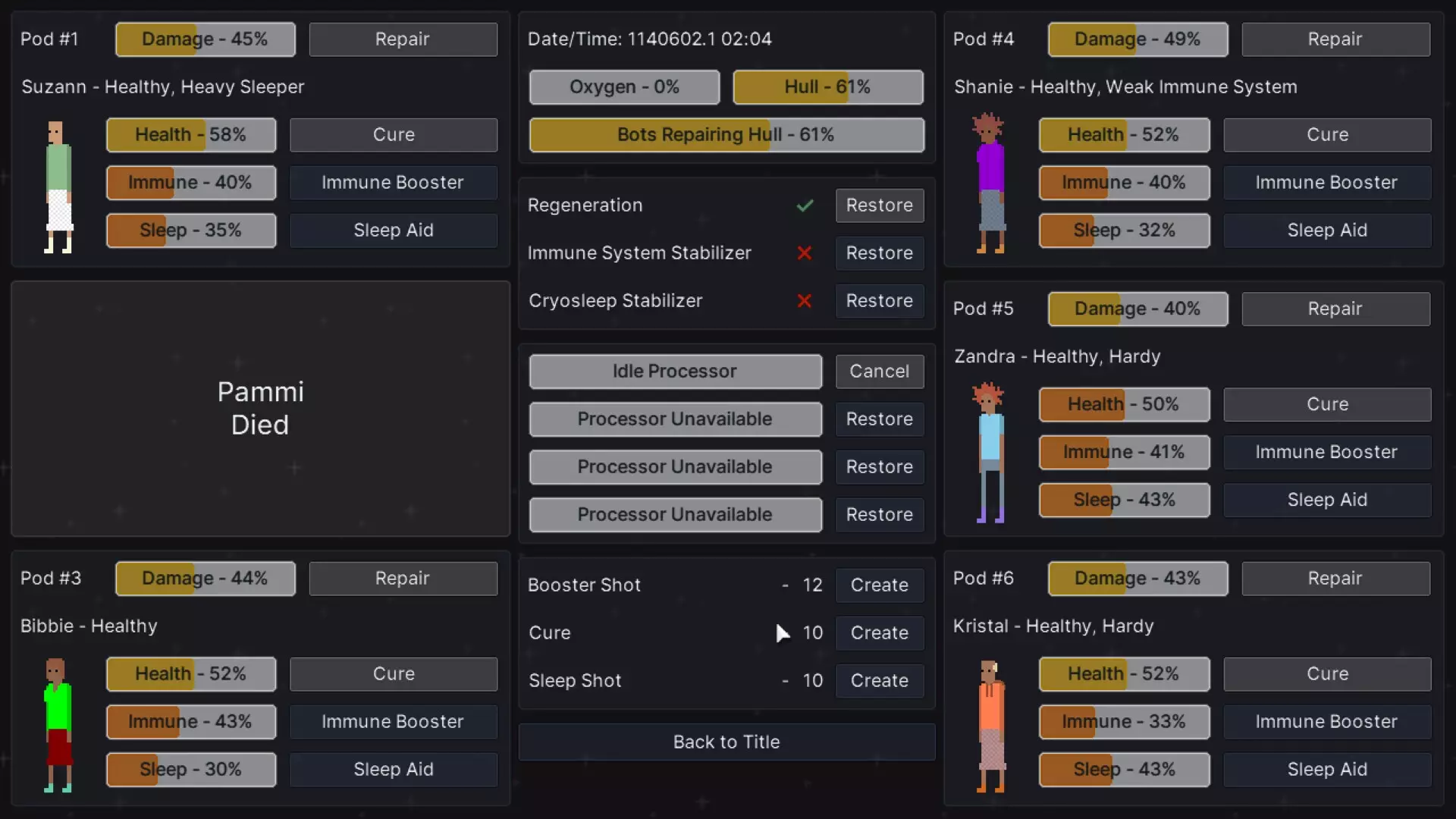Click Suzann's character sprite in Pod #1

point(58,187)
